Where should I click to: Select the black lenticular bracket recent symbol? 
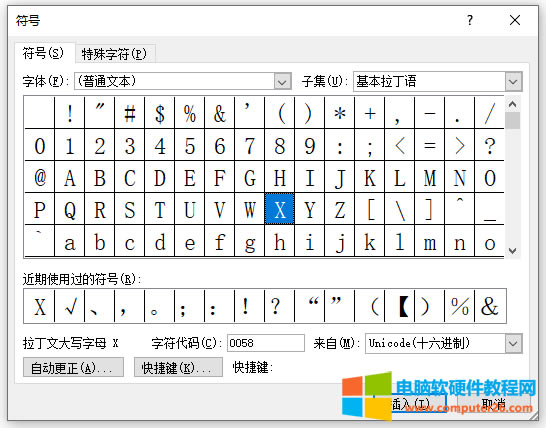[400, 306]
